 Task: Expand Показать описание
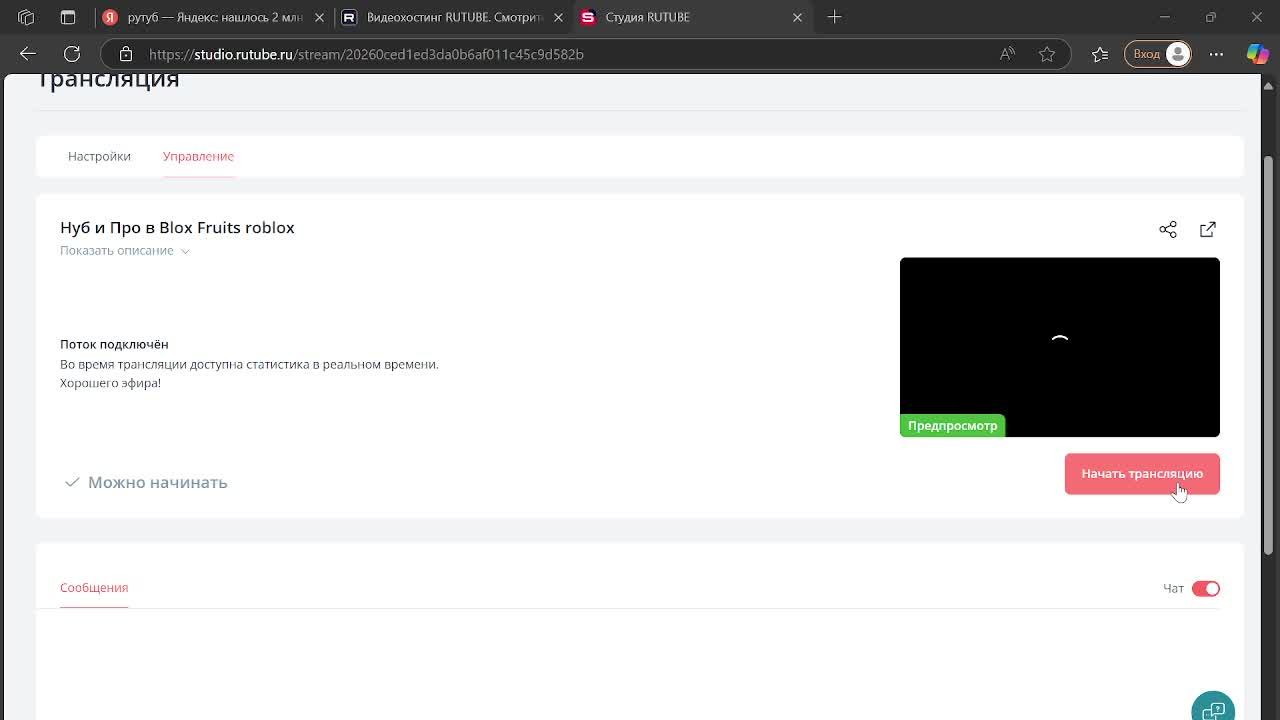pos(125,250)
